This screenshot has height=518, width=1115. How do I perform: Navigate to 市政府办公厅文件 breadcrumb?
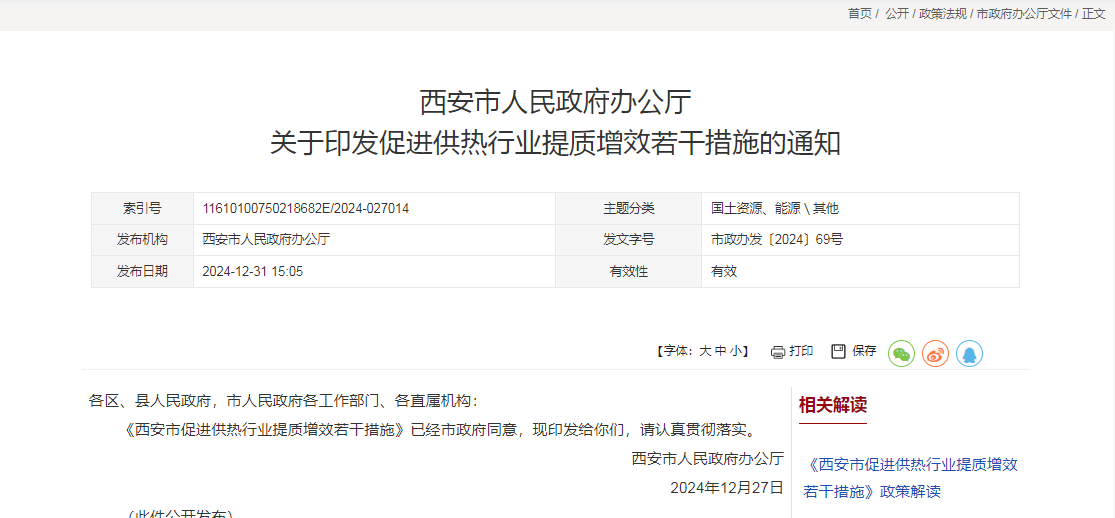point(1024,13)
